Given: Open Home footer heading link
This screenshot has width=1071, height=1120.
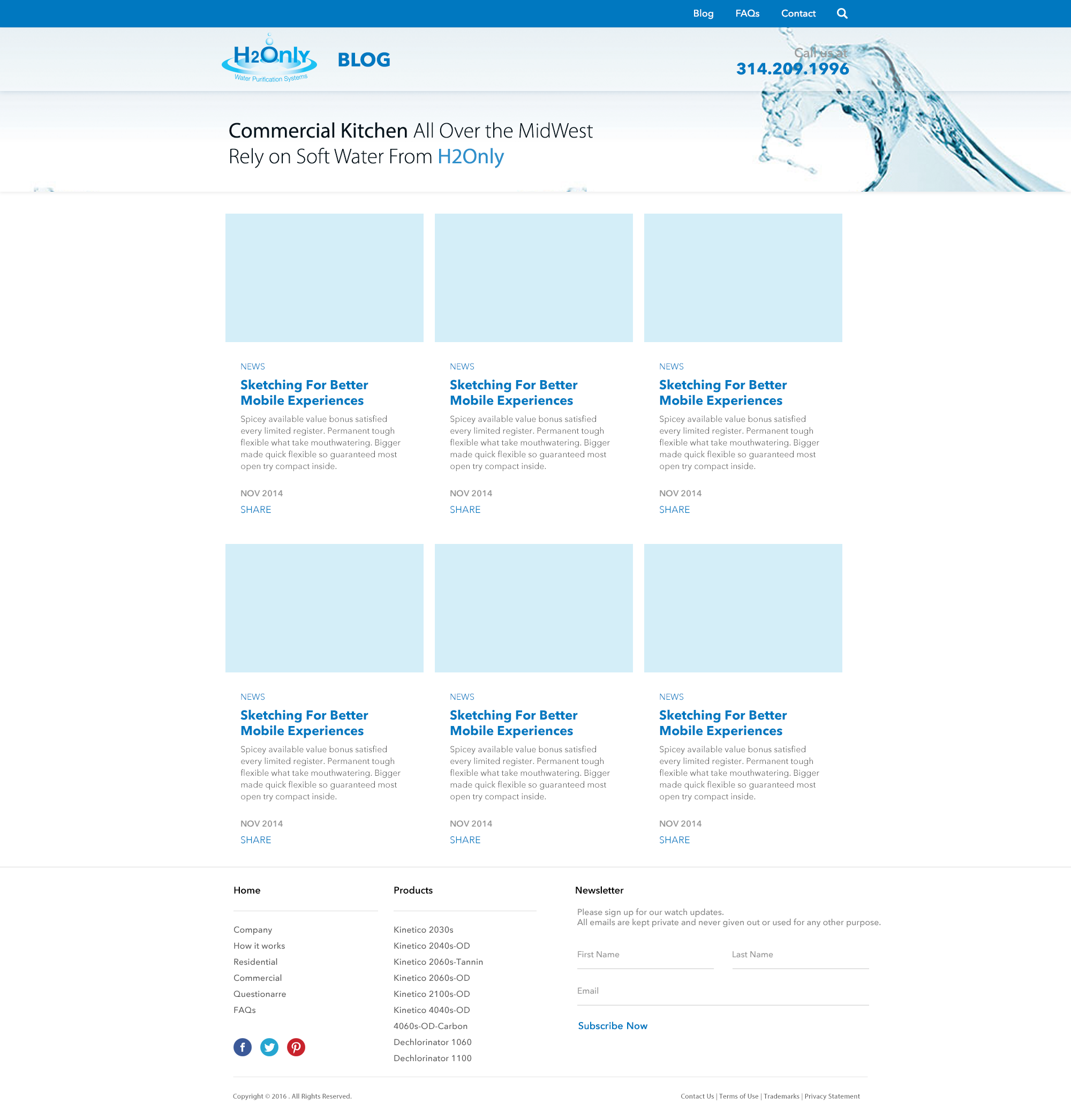Looking at the screenshot, I should (247, 890).
